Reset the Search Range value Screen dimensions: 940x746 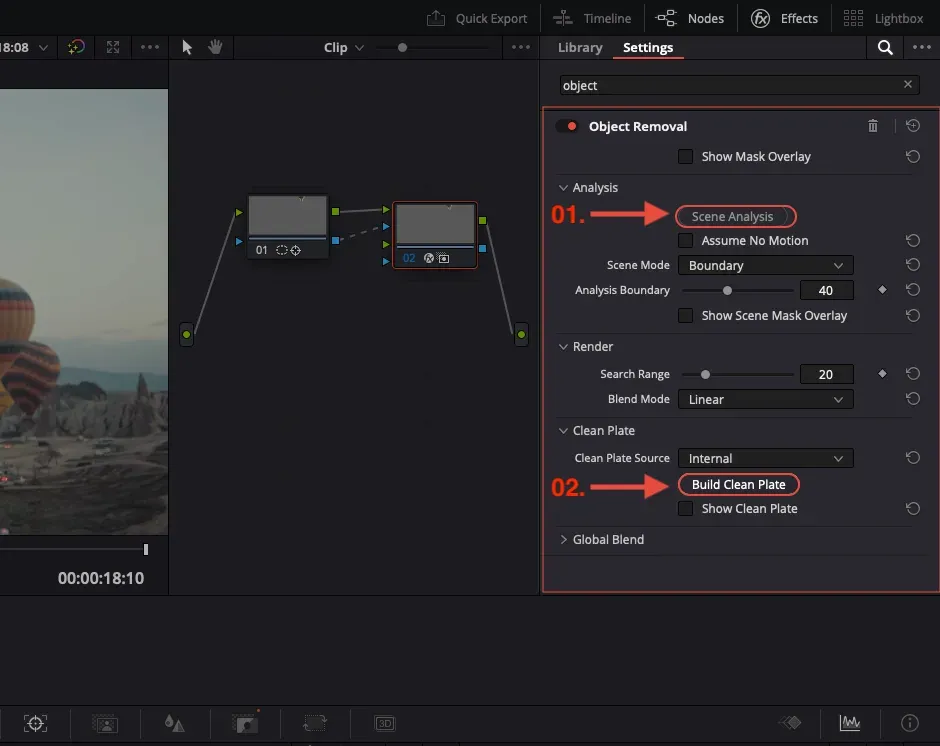pos(912,374)
